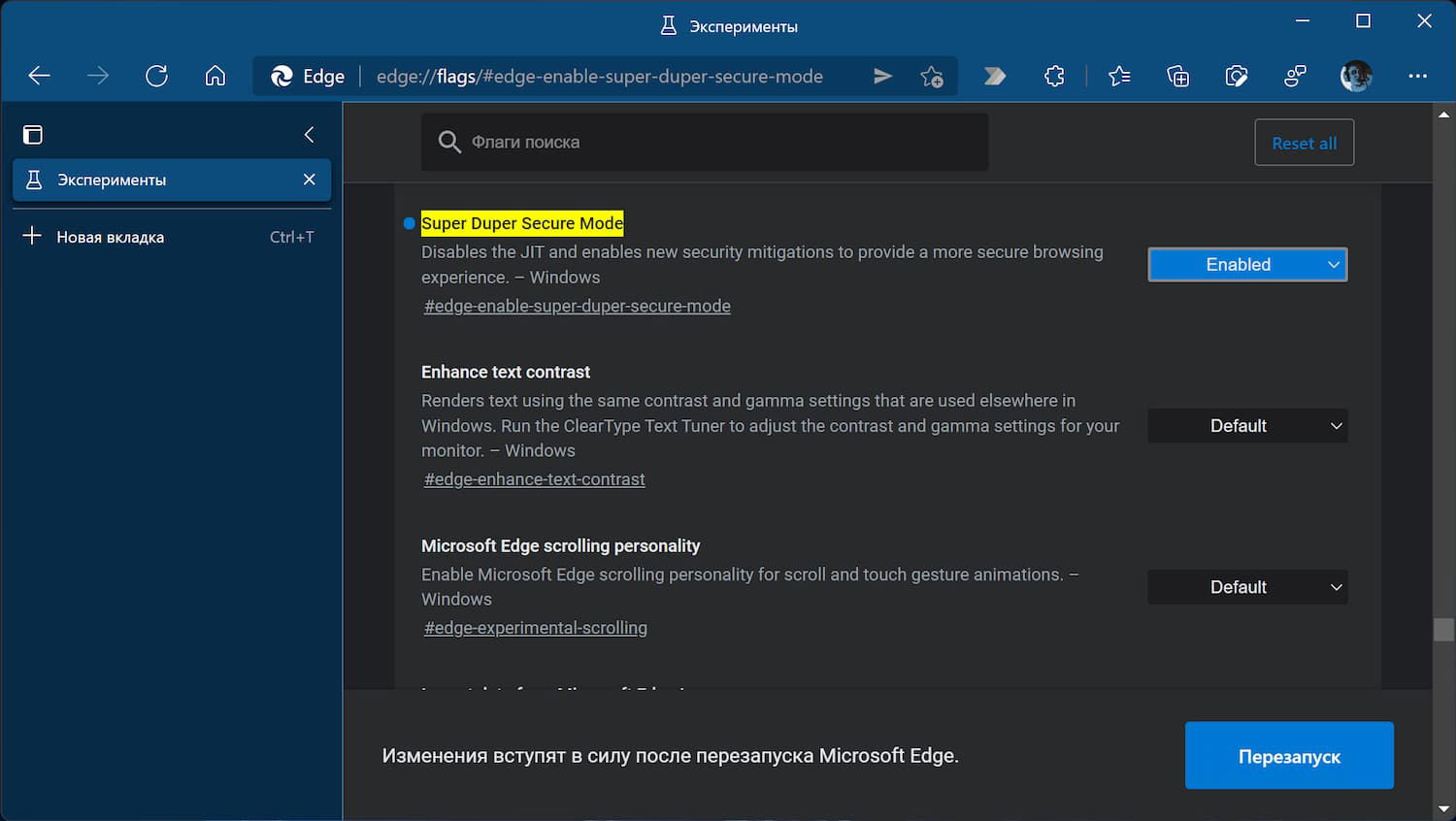
Task: Open the Settings and more ellipsis menu
Action: [1417, 76]
